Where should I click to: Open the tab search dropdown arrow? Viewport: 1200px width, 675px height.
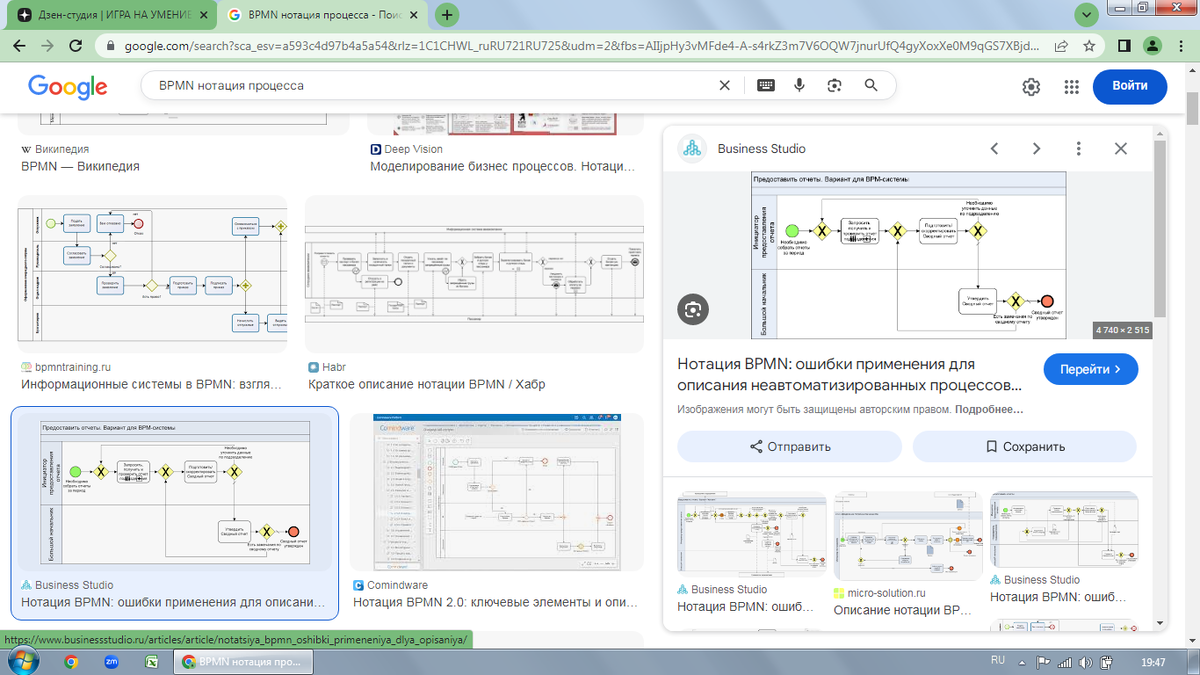click(1087, 15)
